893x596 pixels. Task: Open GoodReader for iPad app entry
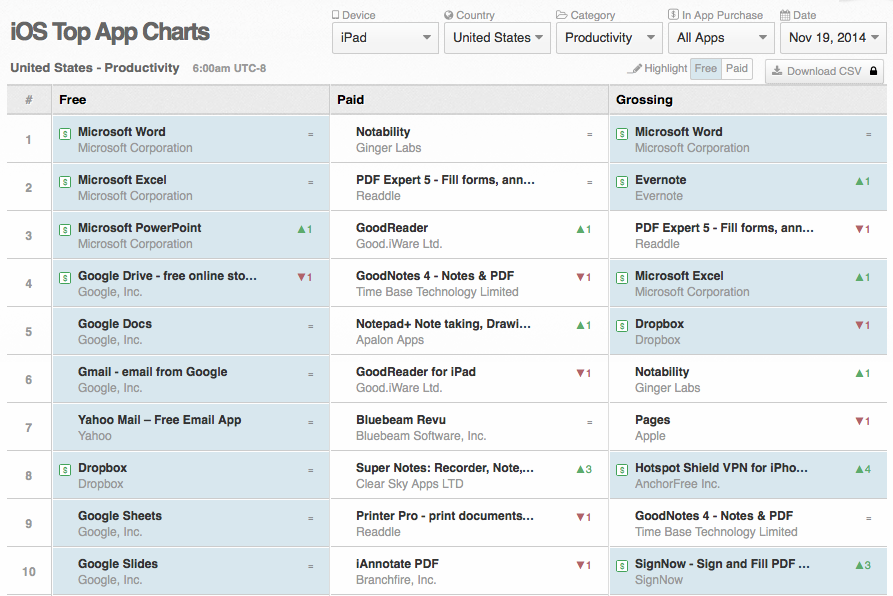[416, 372]
